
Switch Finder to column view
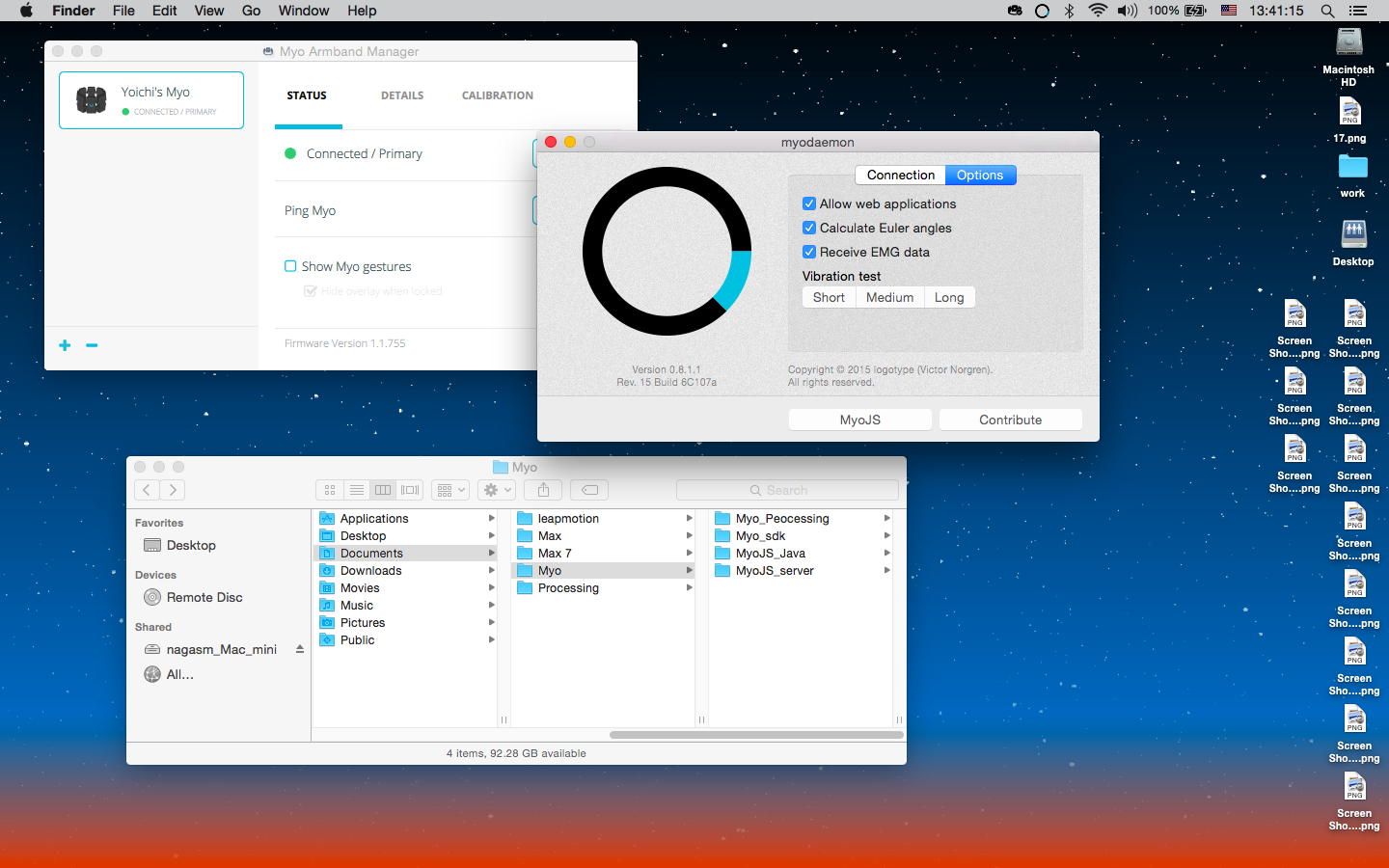click(383, 490)
